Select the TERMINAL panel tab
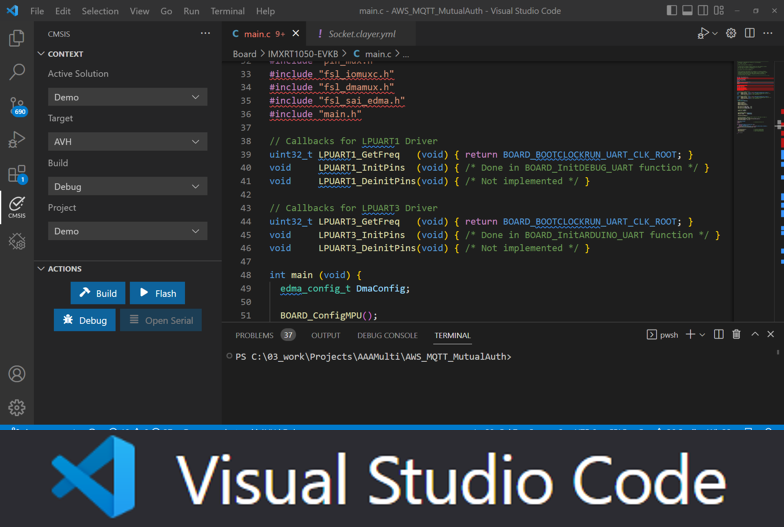 pyautogui.click(x=452, y=335)
